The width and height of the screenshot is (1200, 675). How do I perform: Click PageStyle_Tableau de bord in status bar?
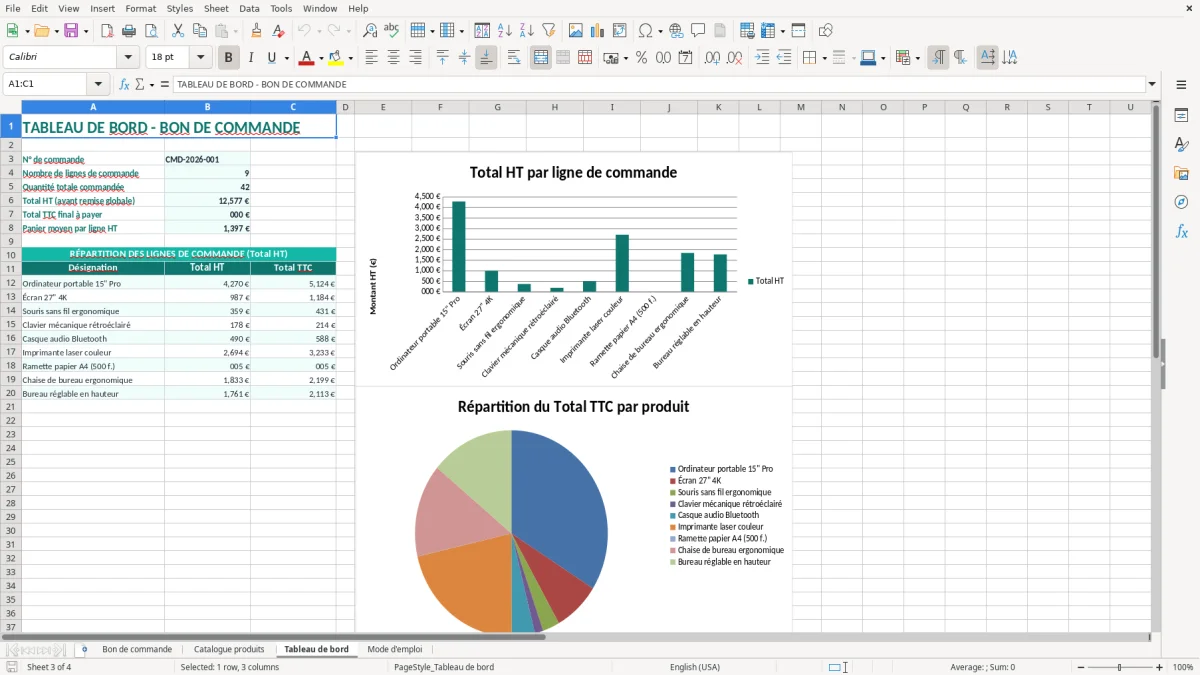(x=444, y=667)
